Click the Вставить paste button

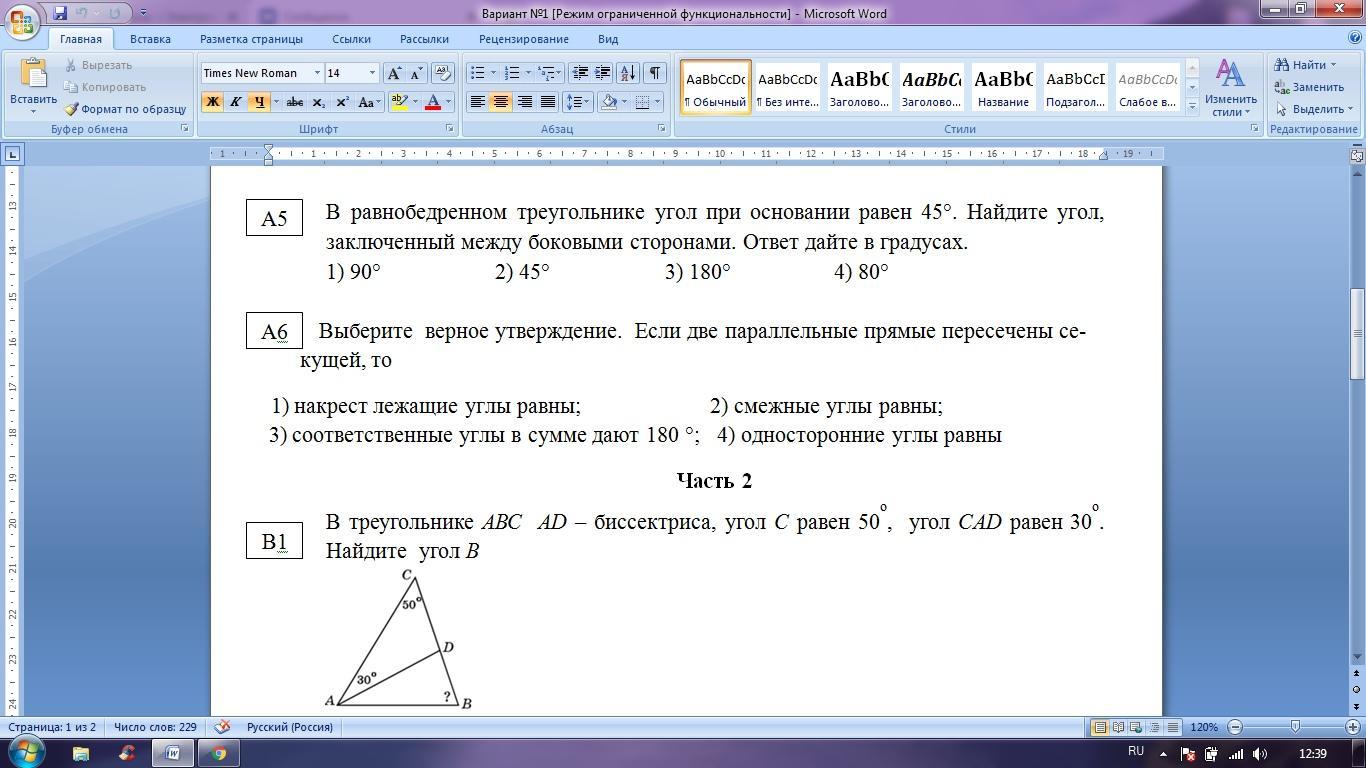pos(33,86)
